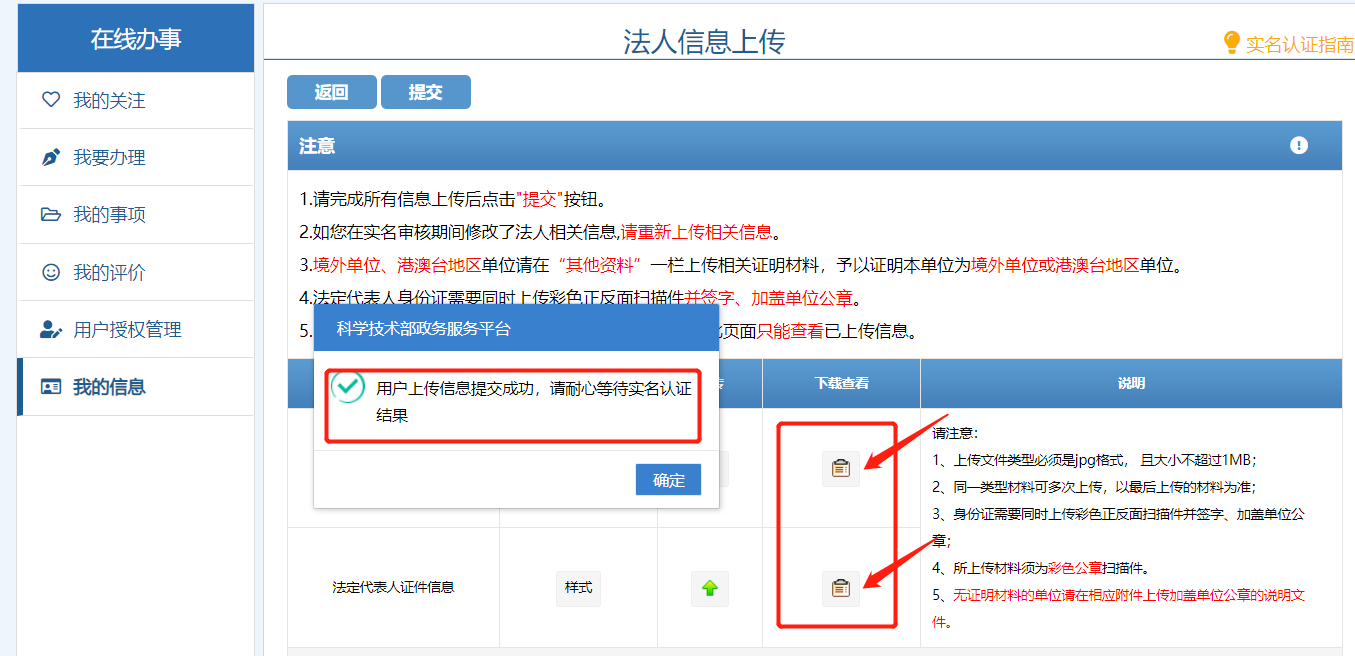
Task: Confirm the dialog with 确定
Action: pyautogui.click(x=668, y=480)
